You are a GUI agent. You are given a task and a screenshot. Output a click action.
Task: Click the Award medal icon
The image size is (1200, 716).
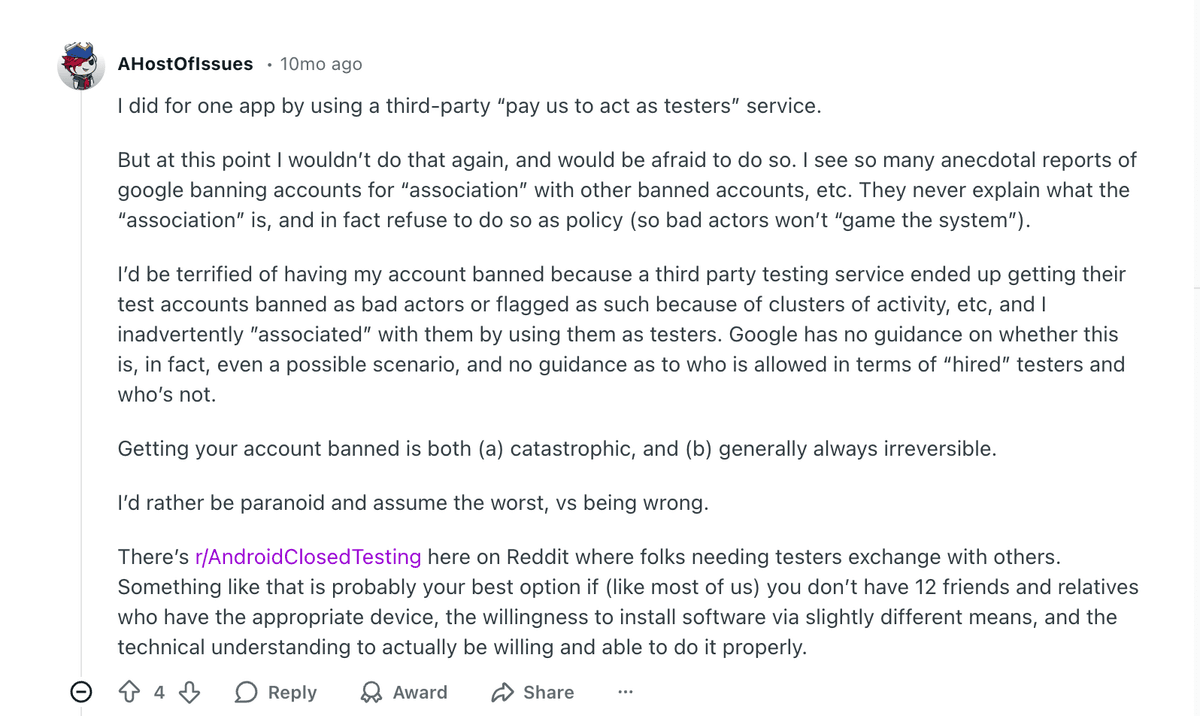pyautogui.click(x=371, y=692)
